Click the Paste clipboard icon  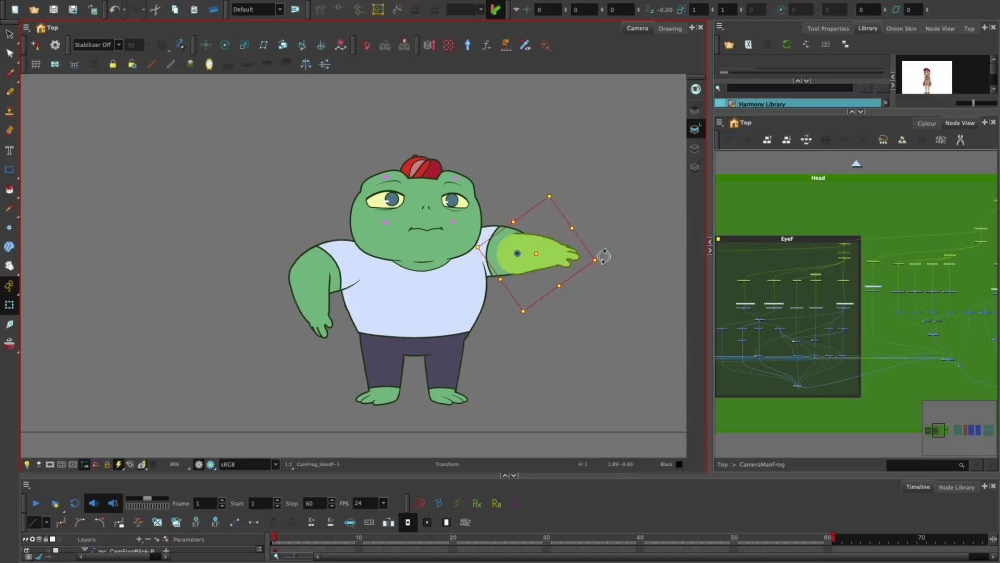tap(194, 10)
